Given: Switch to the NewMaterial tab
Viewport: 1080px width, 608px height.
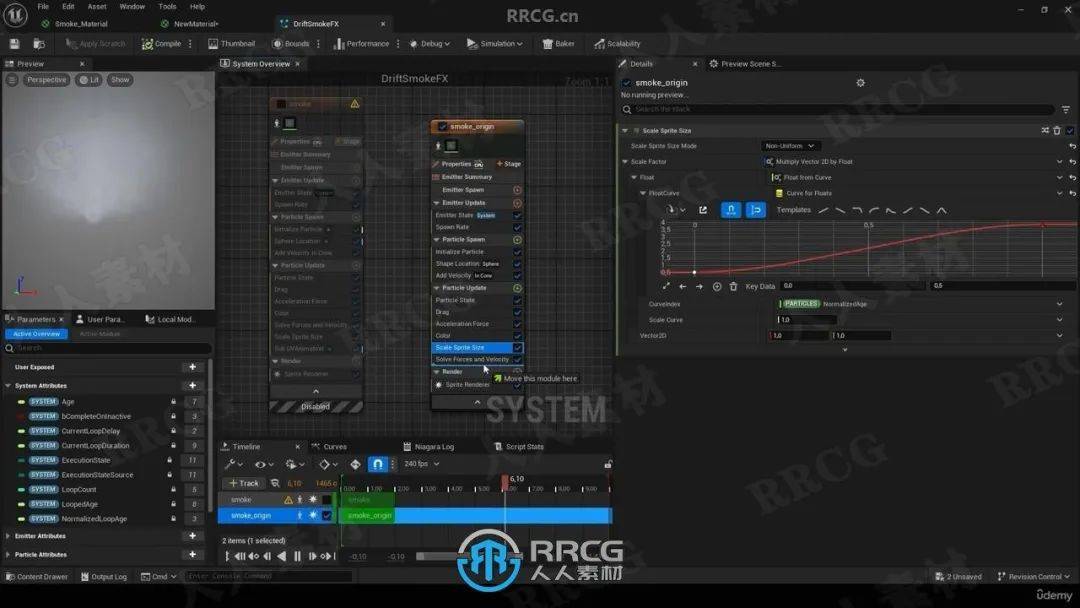Looking at the screenshot, I should [189, 23].
